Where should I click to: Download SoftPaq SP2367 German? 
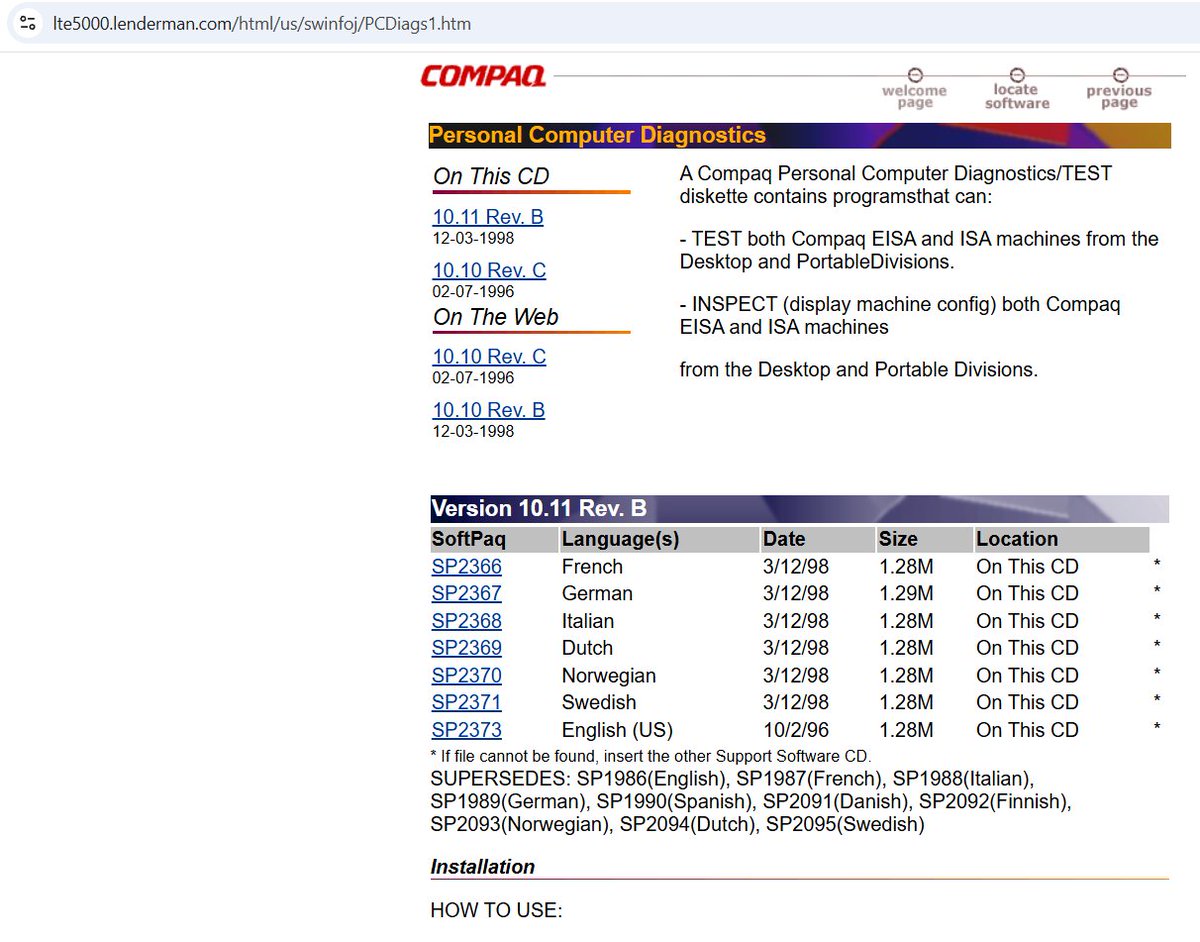coord(466,593)
